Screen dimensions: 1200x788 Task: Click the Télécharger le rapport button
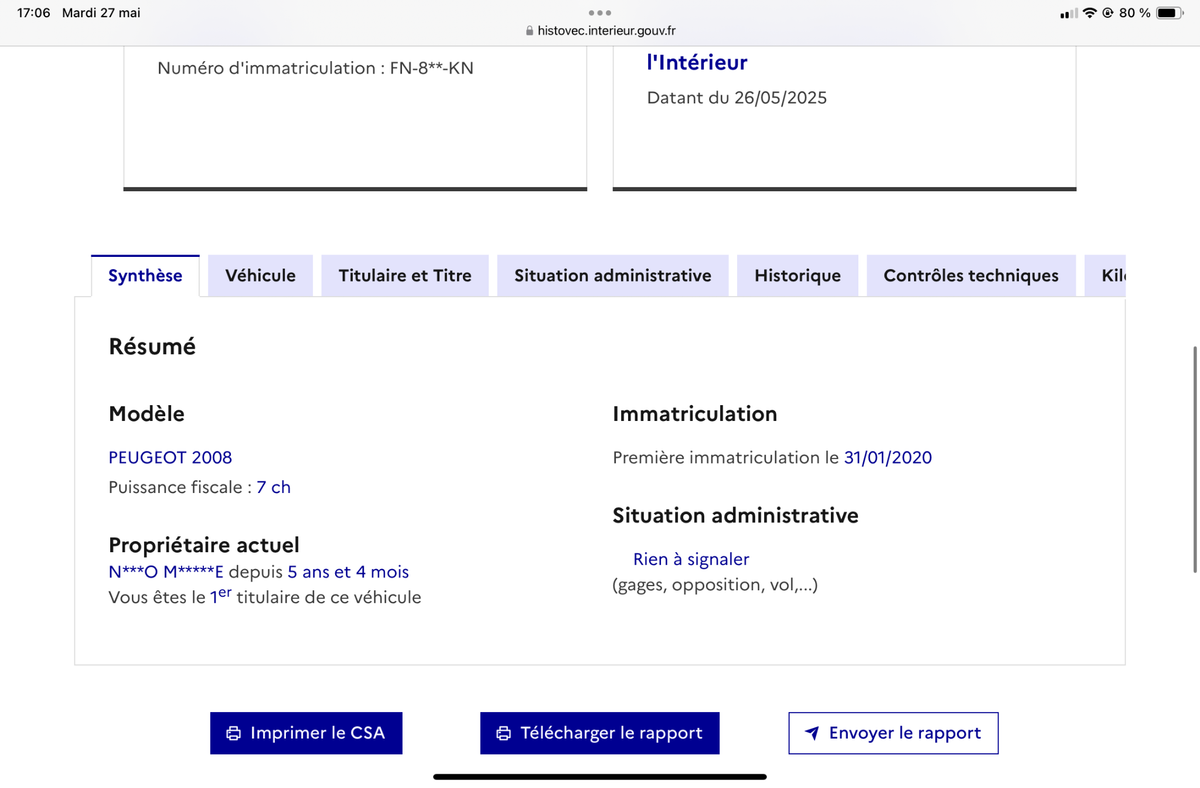pos(599,733)
